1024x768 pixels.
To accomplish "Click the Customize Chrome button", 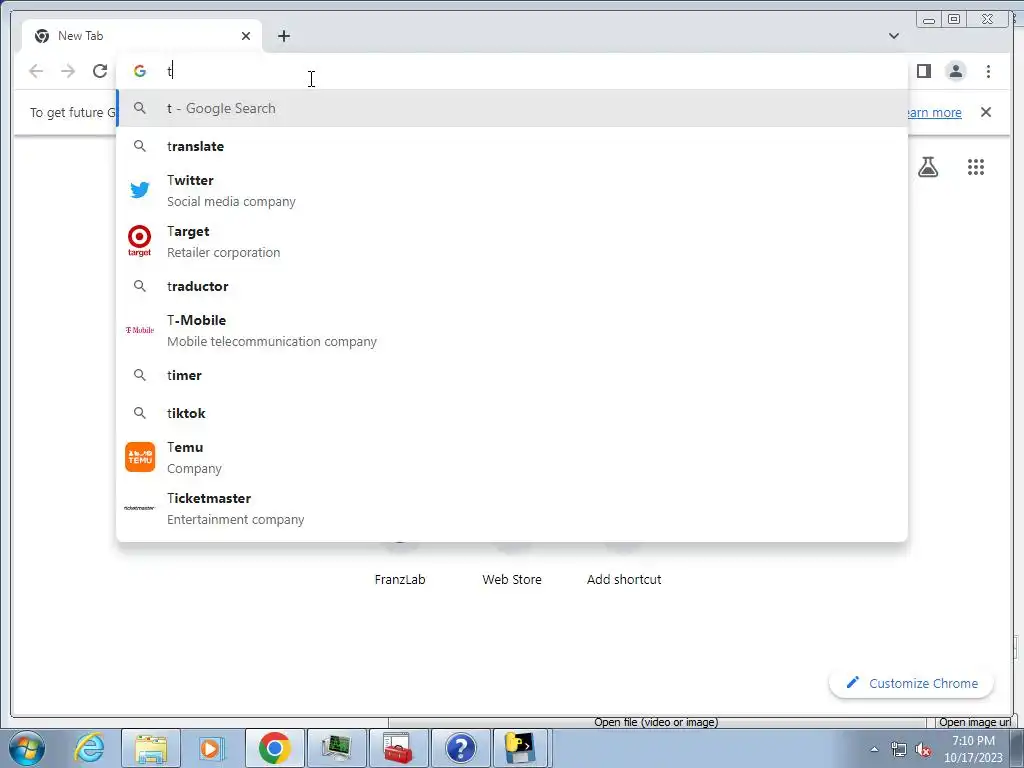I will click(x=912, y=683).
